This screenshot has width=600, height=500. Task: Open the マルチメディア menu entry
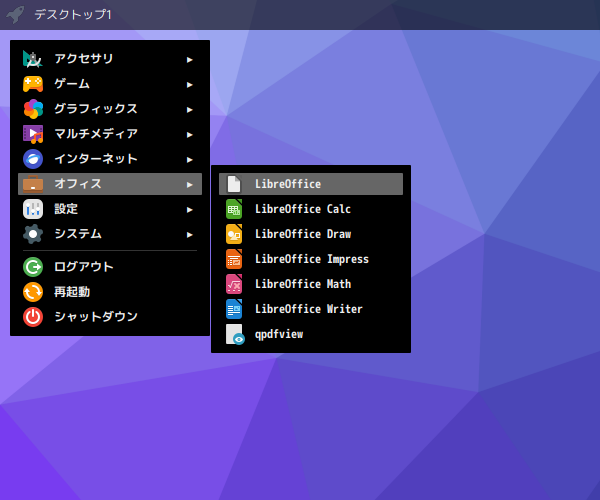[110, 134]
